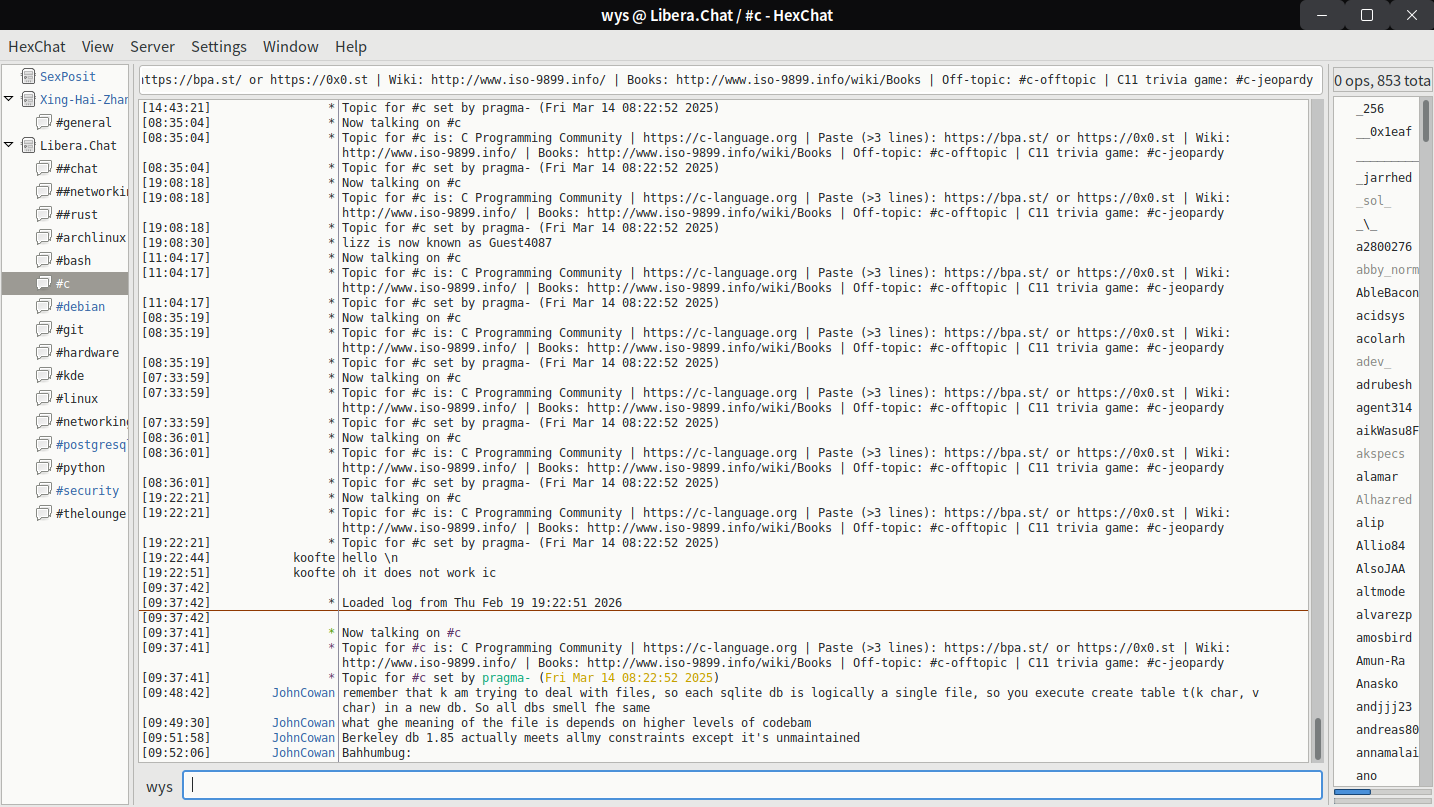
Task: Click the SexPosit server icon
Action: 26,76
